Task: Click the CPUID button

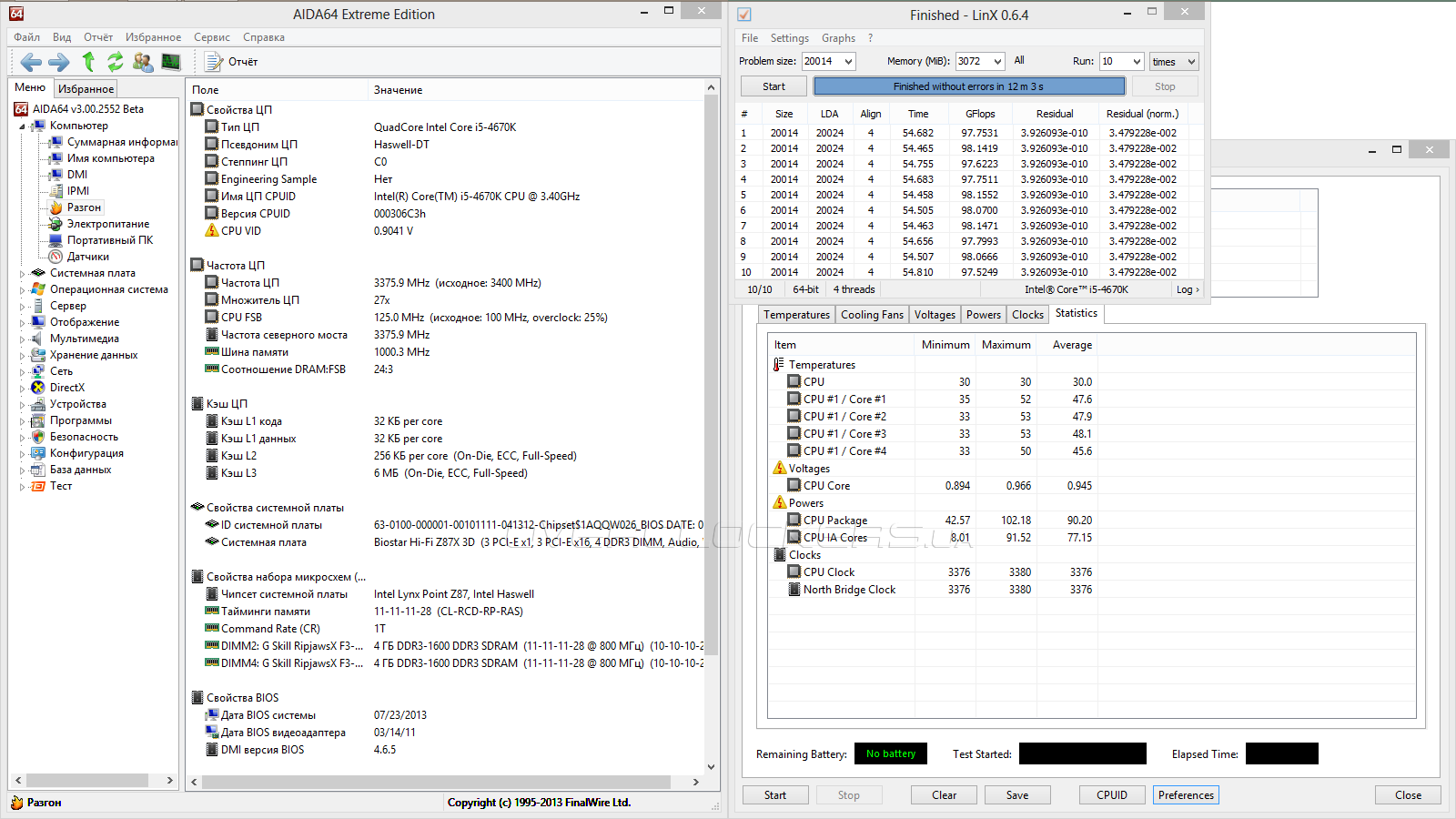Action: pos(1111,795)
